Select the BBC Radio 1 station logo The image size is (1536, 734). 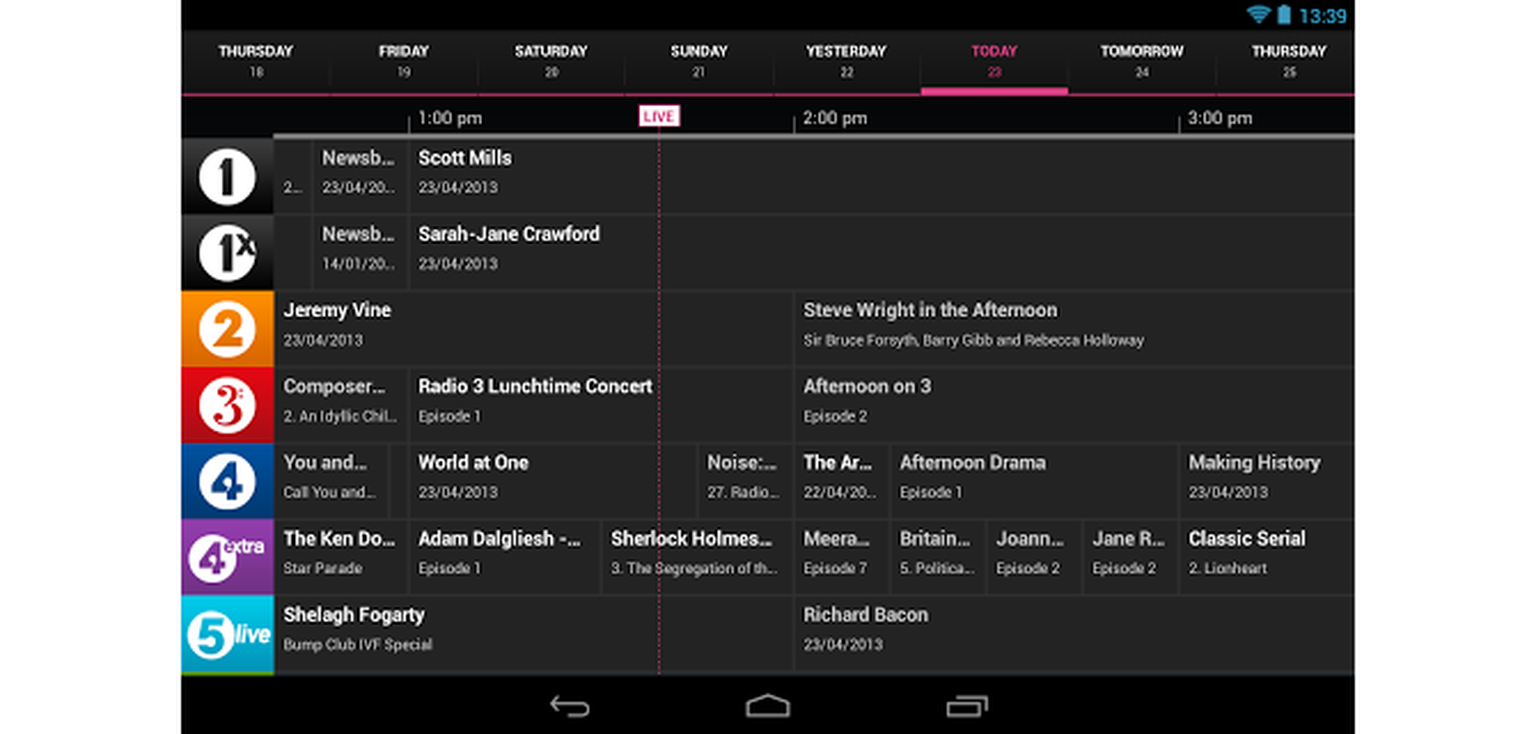(227, 177)
